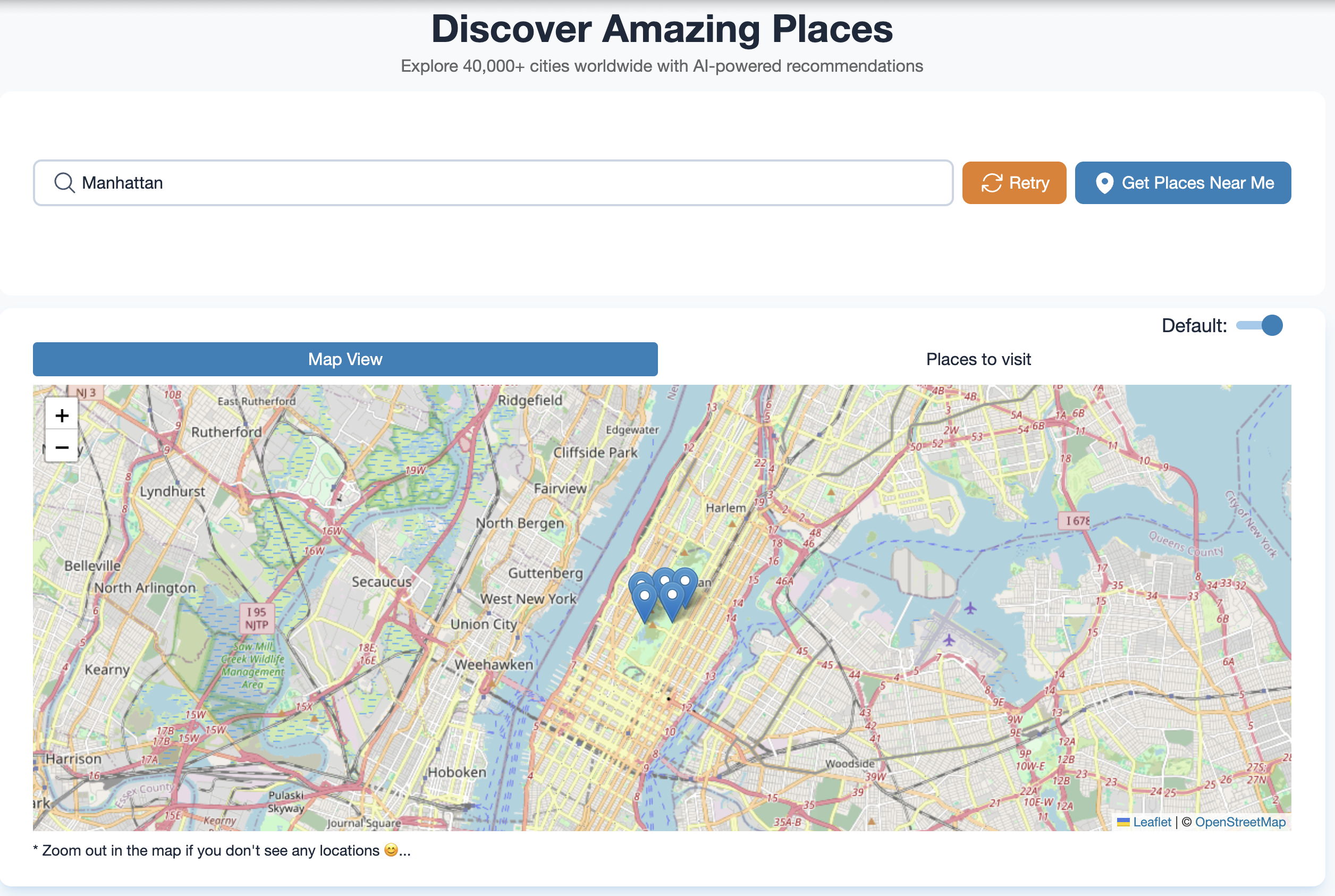Click the I 678 highway shield
The image size is (1335, 896).
(x=1075, y=521)
